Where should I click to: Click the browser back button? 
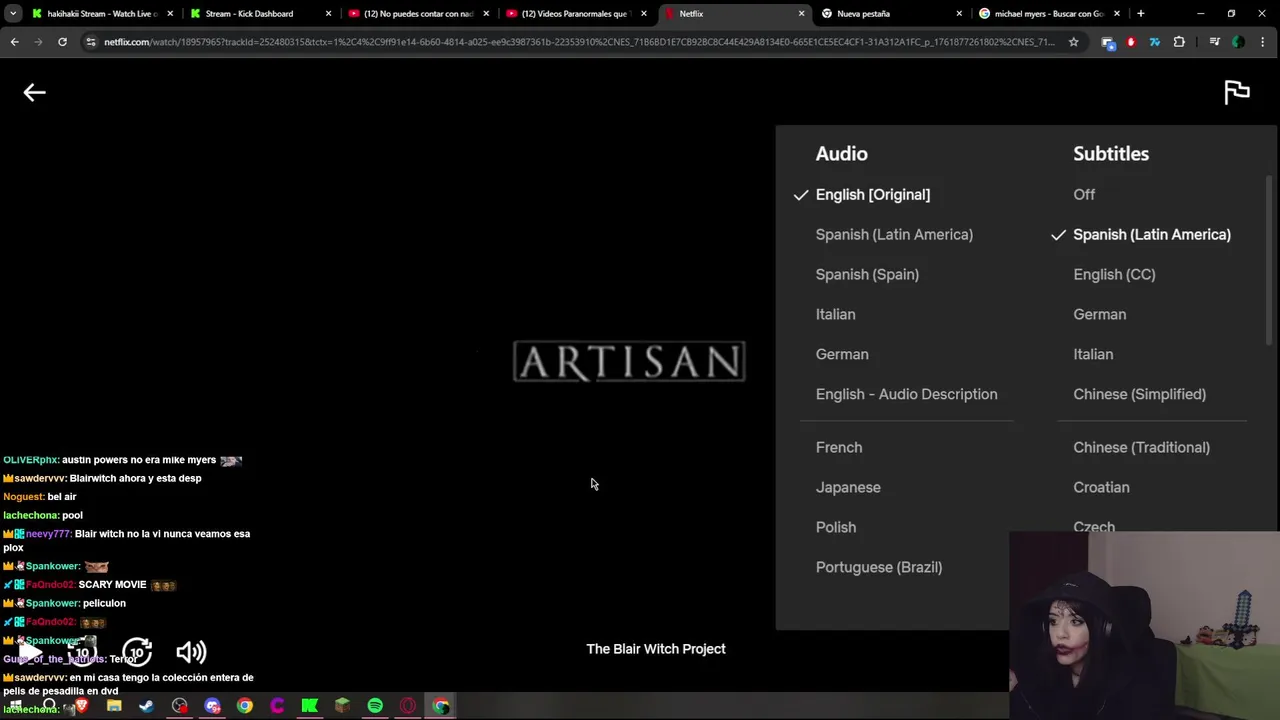(x=14, y=42)
